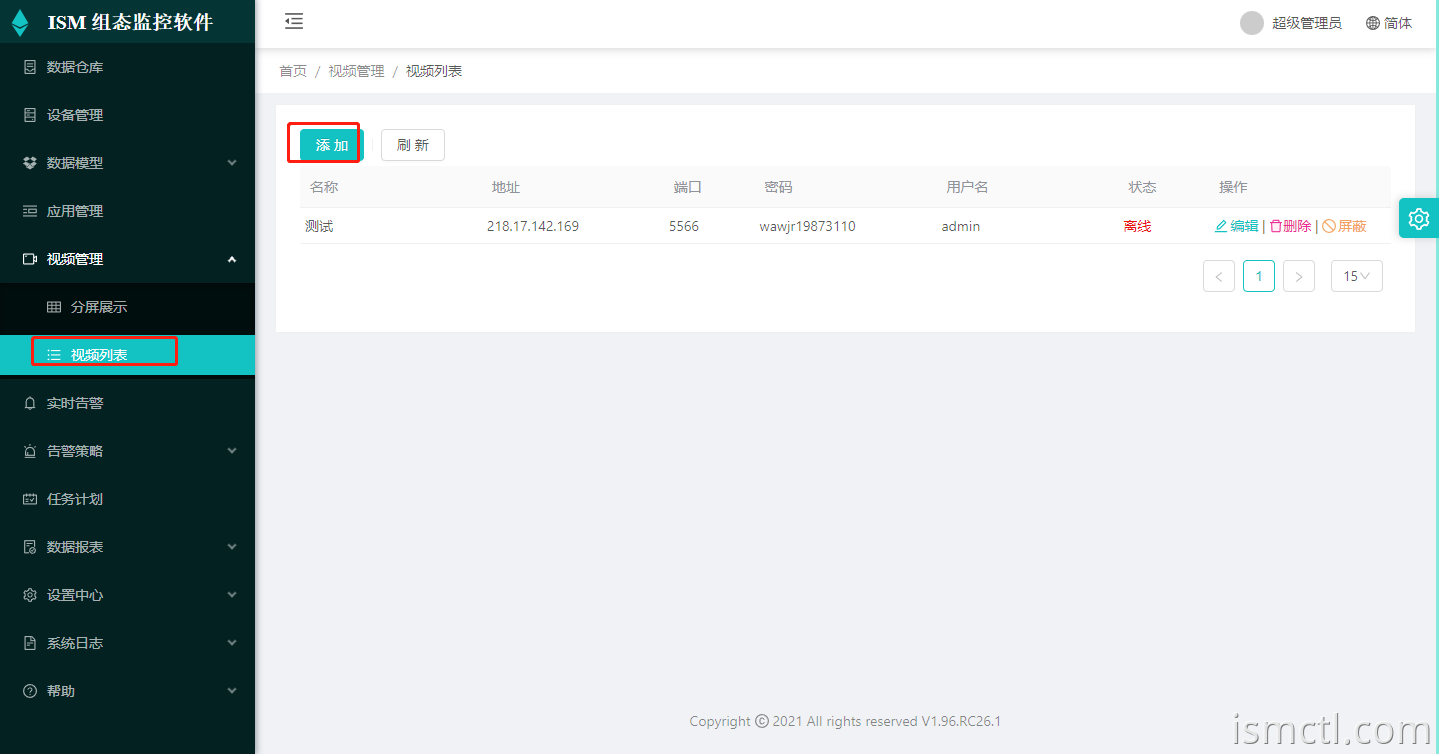The height and width of the screenshot is (754, 1439).
Task: Click the 分屏展示 grid icon
Action: point(54,307)
